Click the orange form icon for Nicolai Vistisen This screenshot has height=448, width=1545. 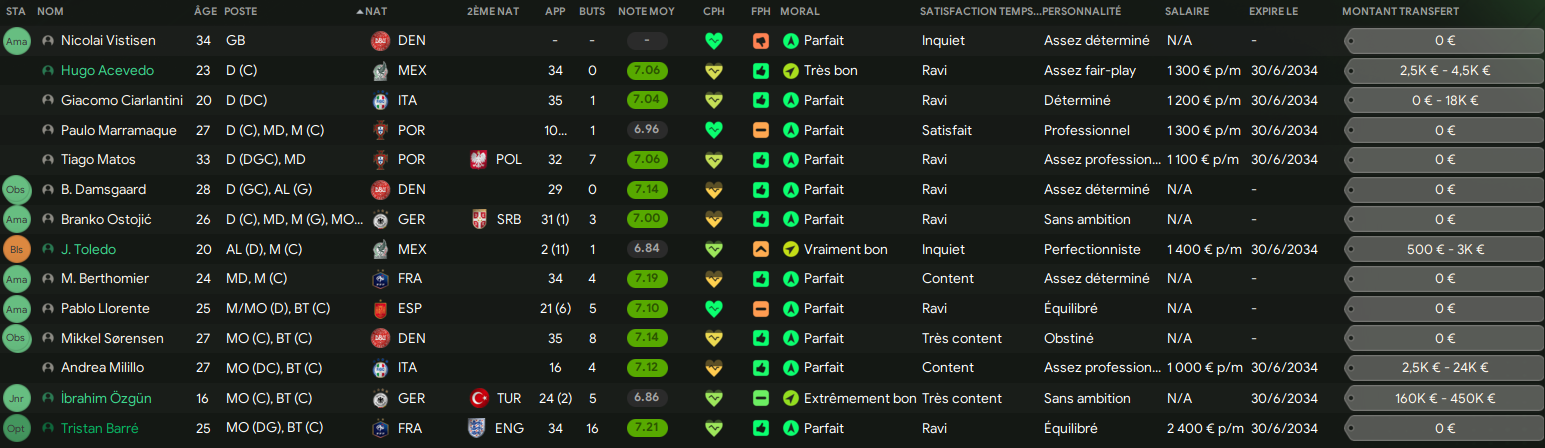point(761,42)
